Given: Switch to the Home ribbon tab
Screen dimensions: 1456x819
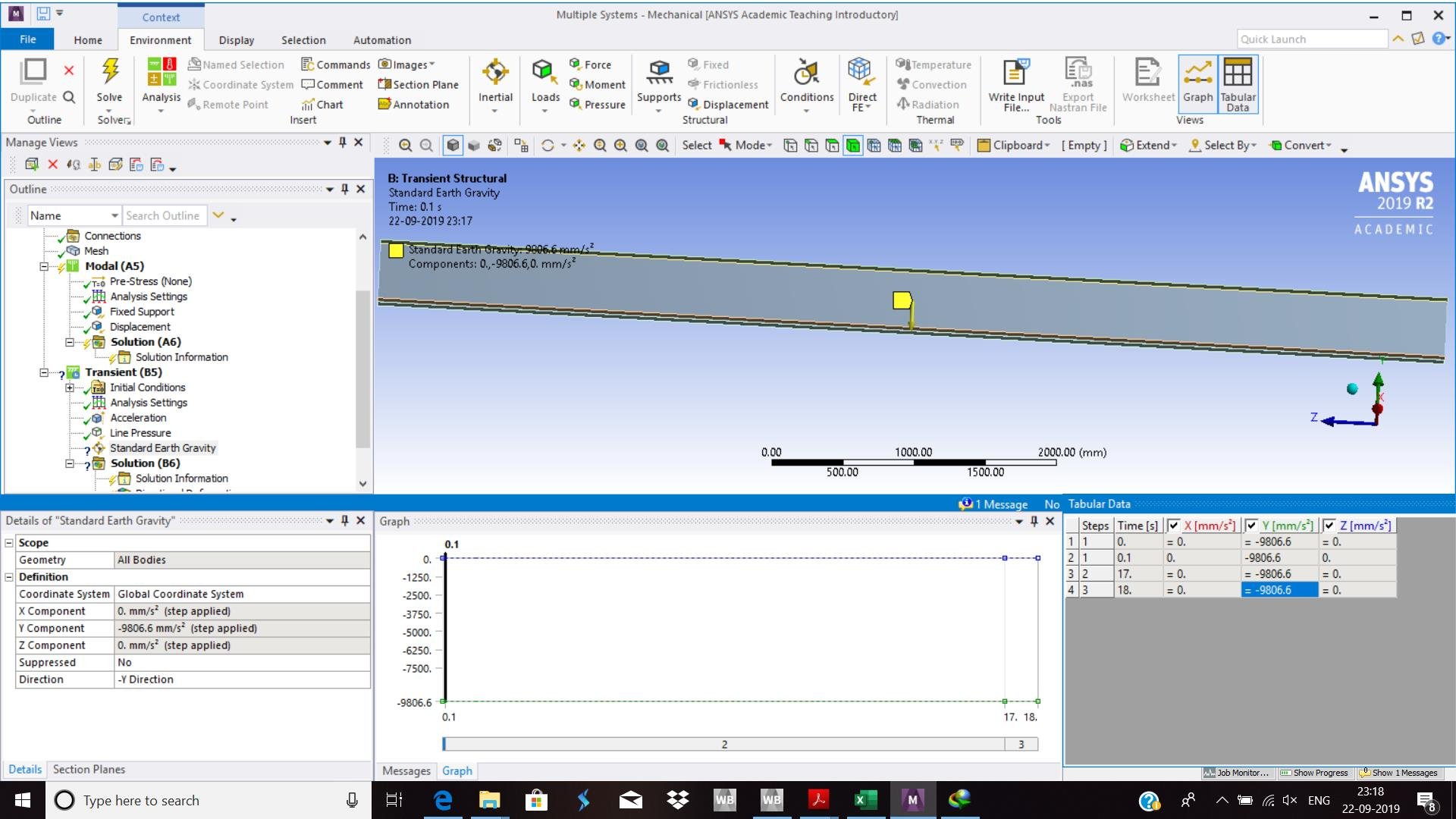Looking at the screenshot, I should [x=88, y=40].
